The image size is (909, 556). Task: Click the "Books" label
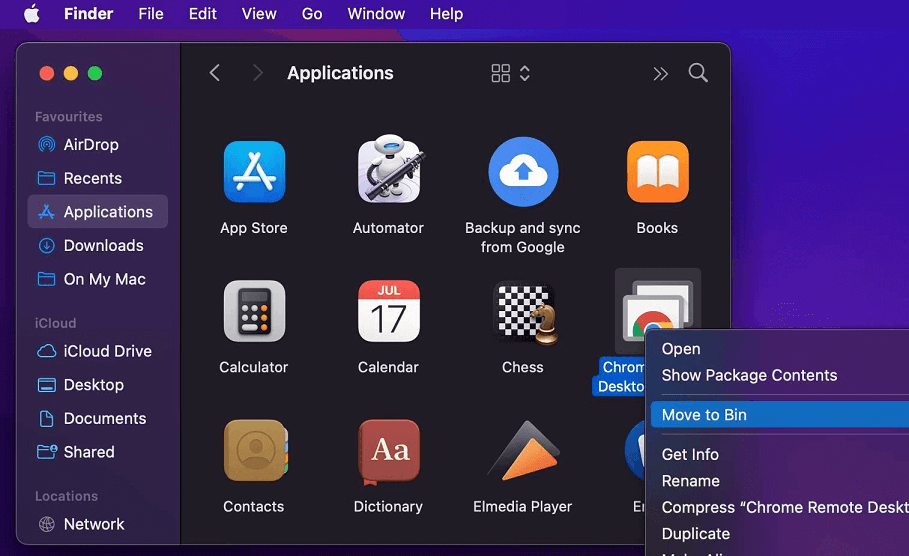(x=657, y=228)
